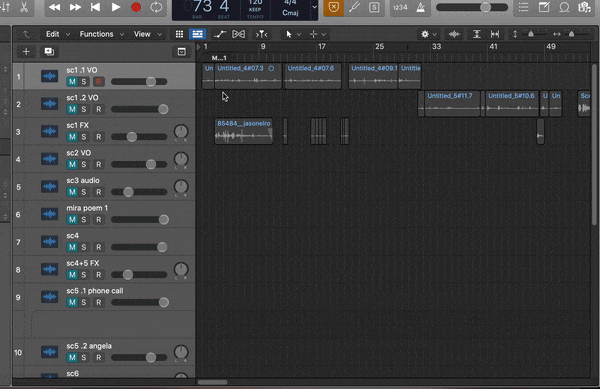Open the Browsers media button
Image resolution: width=600 pixels, height=389 pixels.
point(584,7)
